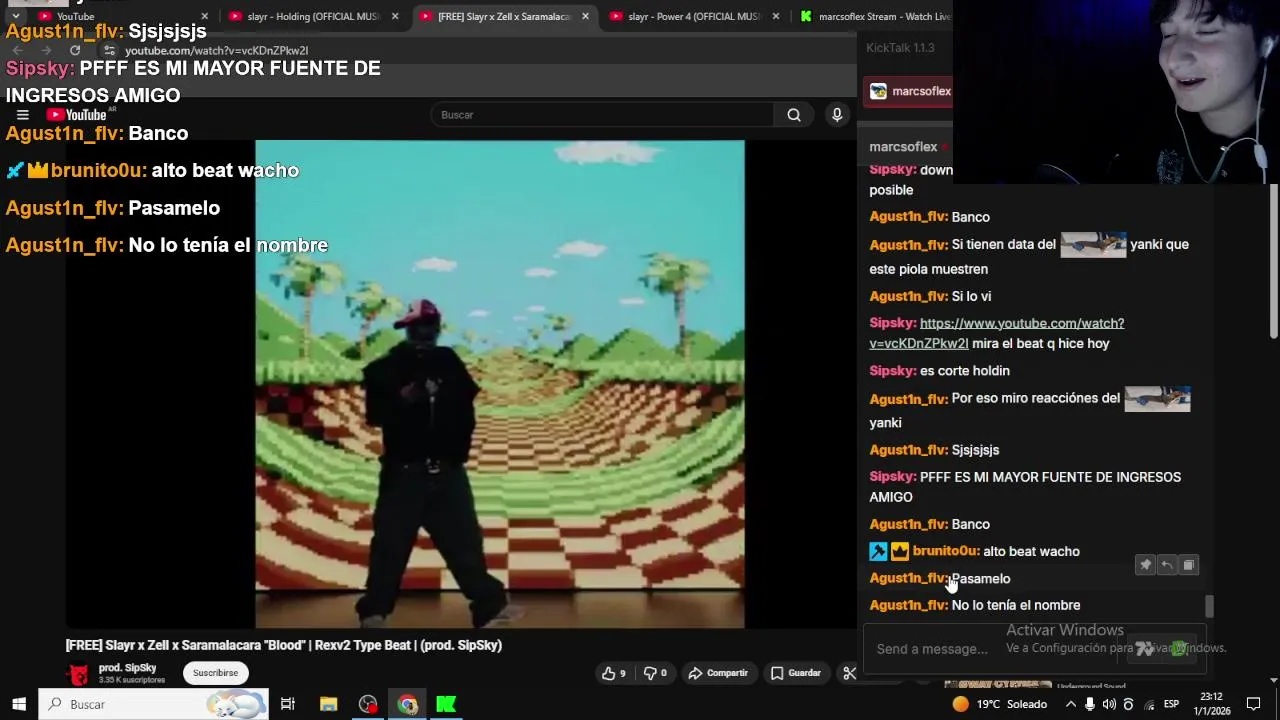Click the video player showing the dancer

(500, 384)
